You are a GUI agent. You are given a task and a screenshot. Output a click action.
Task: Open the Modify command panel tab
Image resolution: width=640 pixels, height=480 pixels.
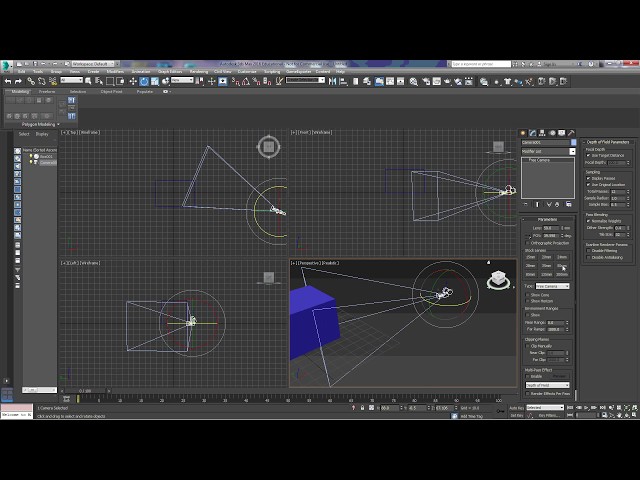coord(533,133)
